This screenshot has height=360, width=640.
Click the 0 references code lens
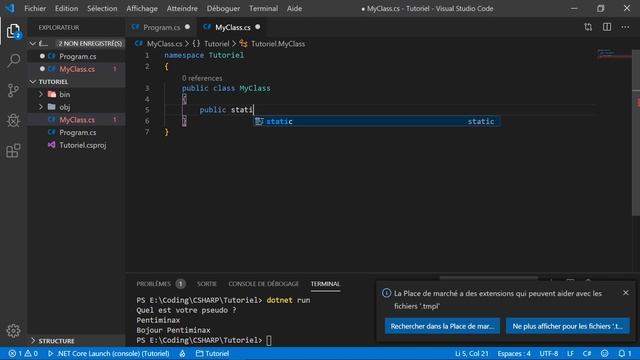(x=202, y=78)
